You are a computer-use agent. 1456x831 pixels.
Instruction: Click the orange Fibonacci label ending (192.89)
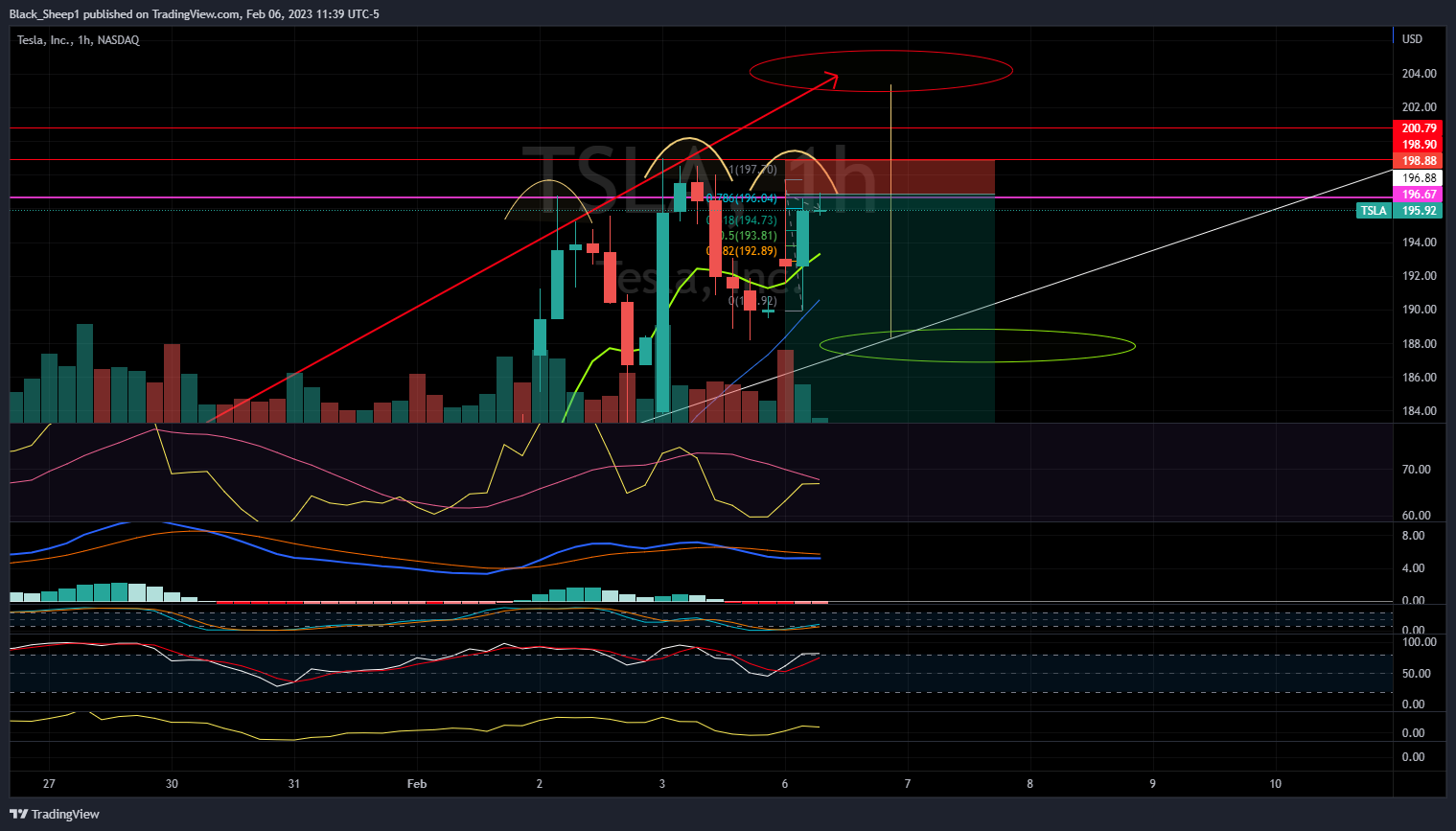pyautogui.click(x=742, y=251)
